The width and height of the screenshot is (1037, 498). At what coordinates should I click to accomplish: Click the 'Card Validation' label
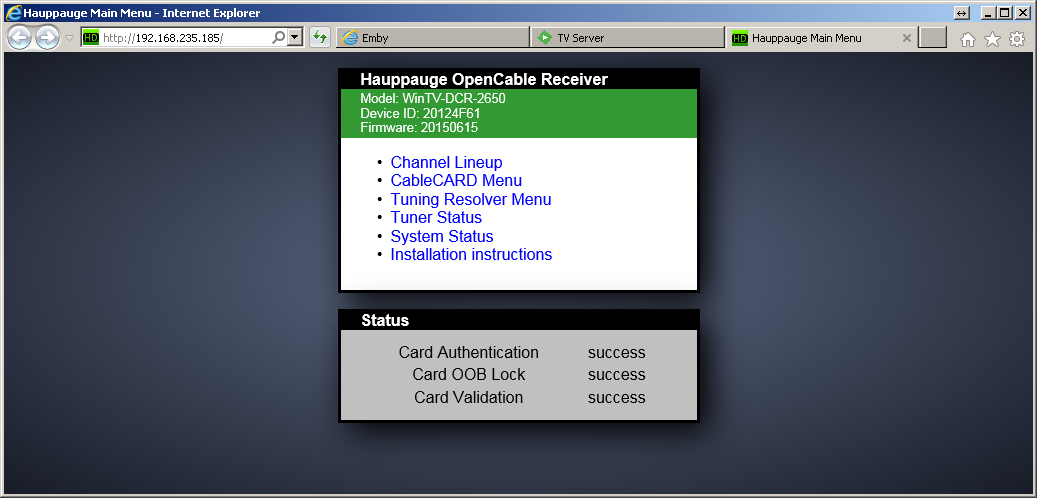(468, 397)
